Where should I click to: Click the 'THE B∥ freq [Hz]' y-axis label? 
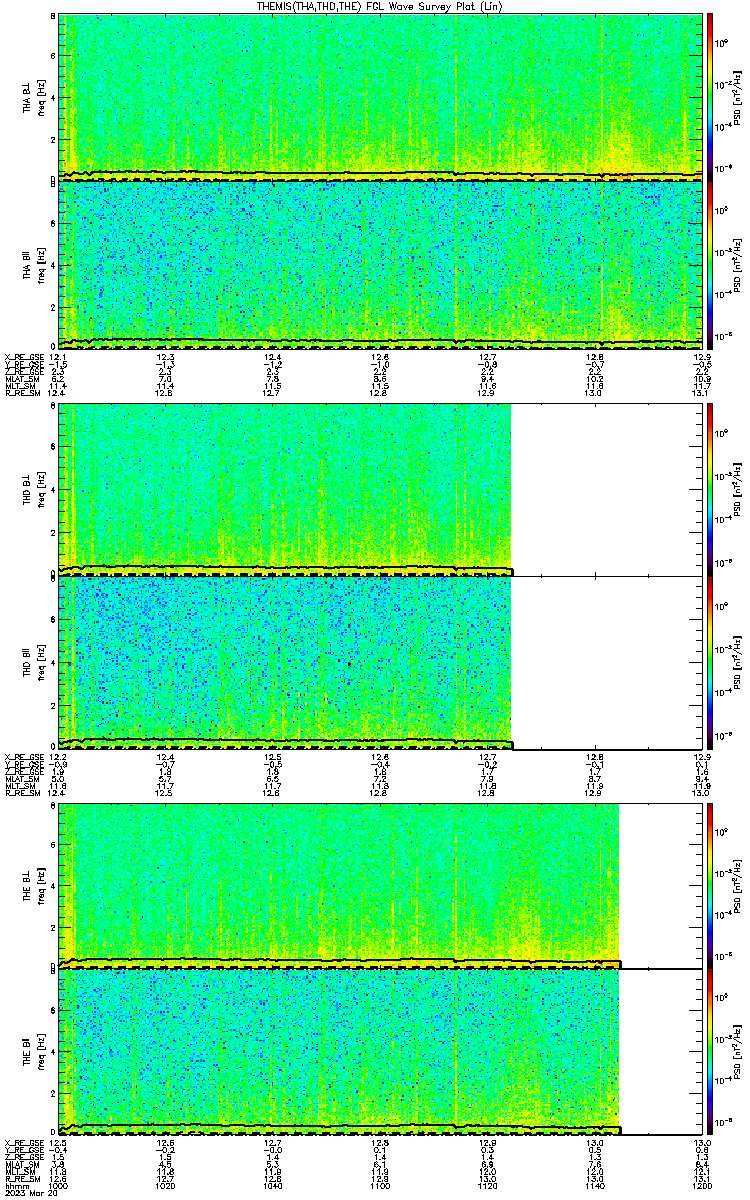[33, 1052]
